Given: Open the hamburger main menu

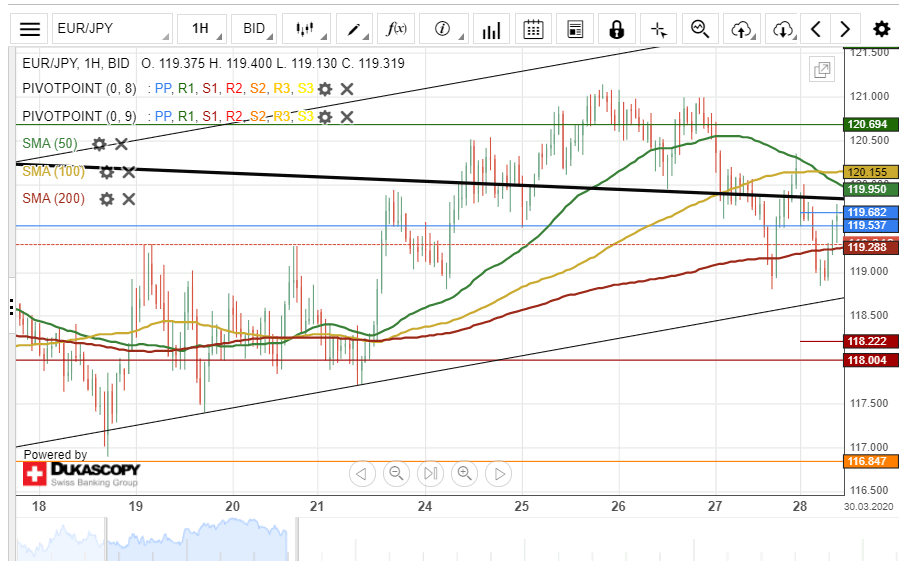Looking at the screenshot, I should (31, 29).
